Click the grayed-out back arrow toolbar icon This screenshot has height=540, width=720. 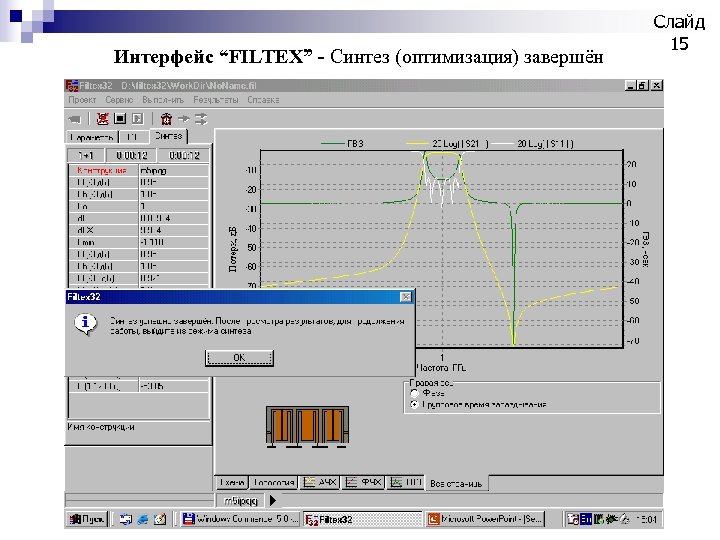click(75, 119)
